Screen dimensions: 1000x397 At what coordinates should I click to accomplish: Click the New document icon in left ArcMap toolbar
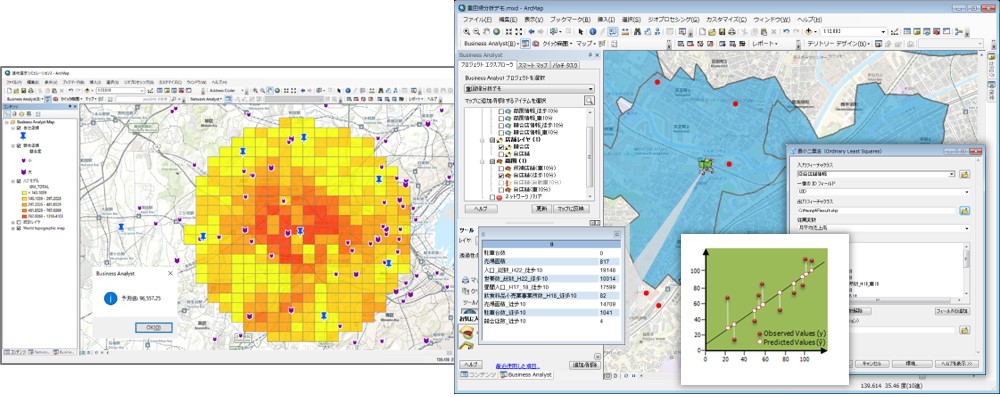pyautogui.click(x=9, y=91)
